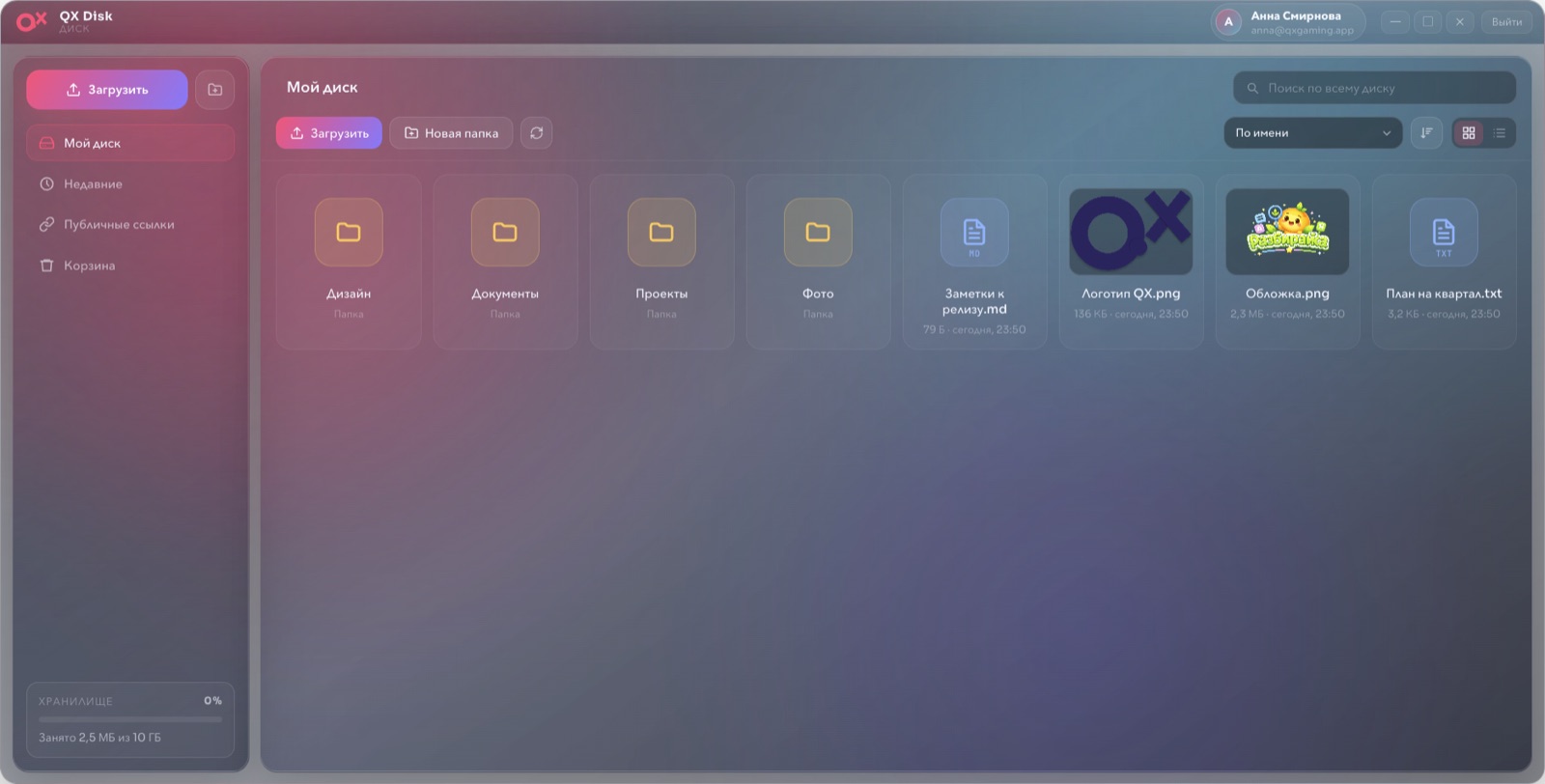Open the Проекты folder

coord(661,262)
